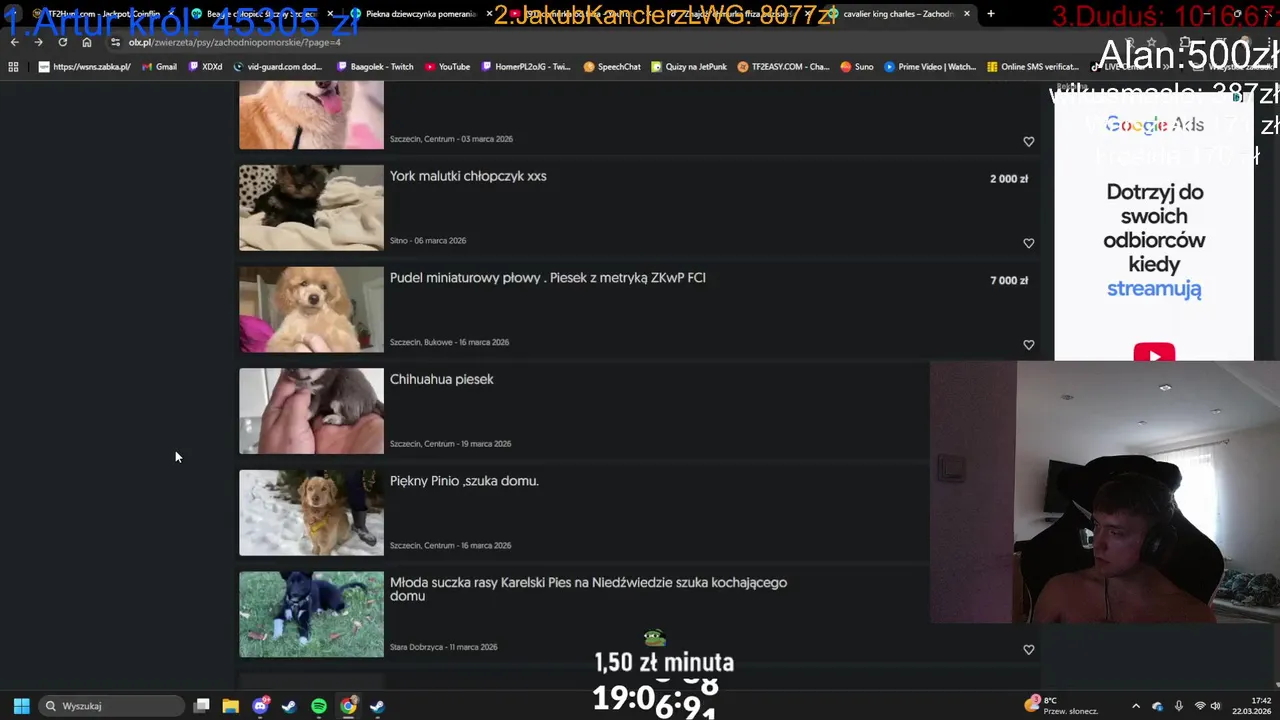The width and height of the screenshot is (1280, 720).
Task: Open Task View on the taskbar
Action: click(202, 706)
